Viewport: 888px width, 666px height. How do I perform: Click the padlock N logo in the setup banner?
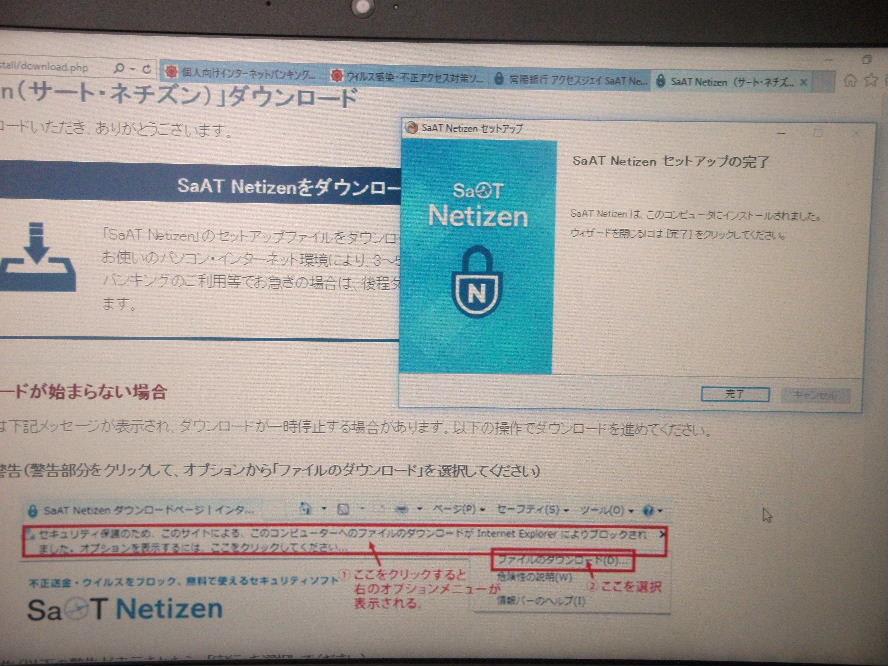pos(477,281)
